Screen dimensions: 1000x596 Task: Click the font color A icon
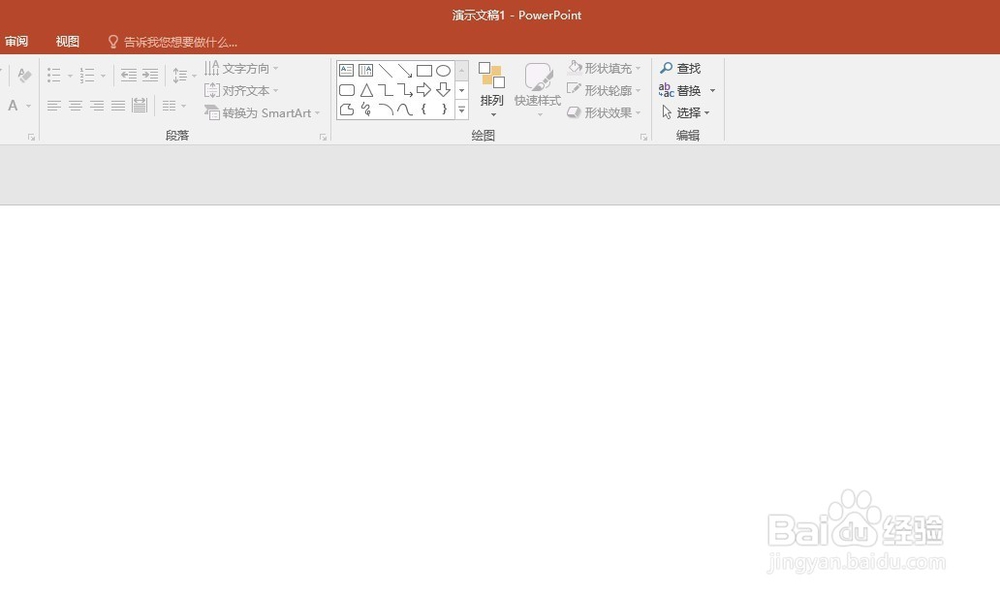tap(13, 105)
